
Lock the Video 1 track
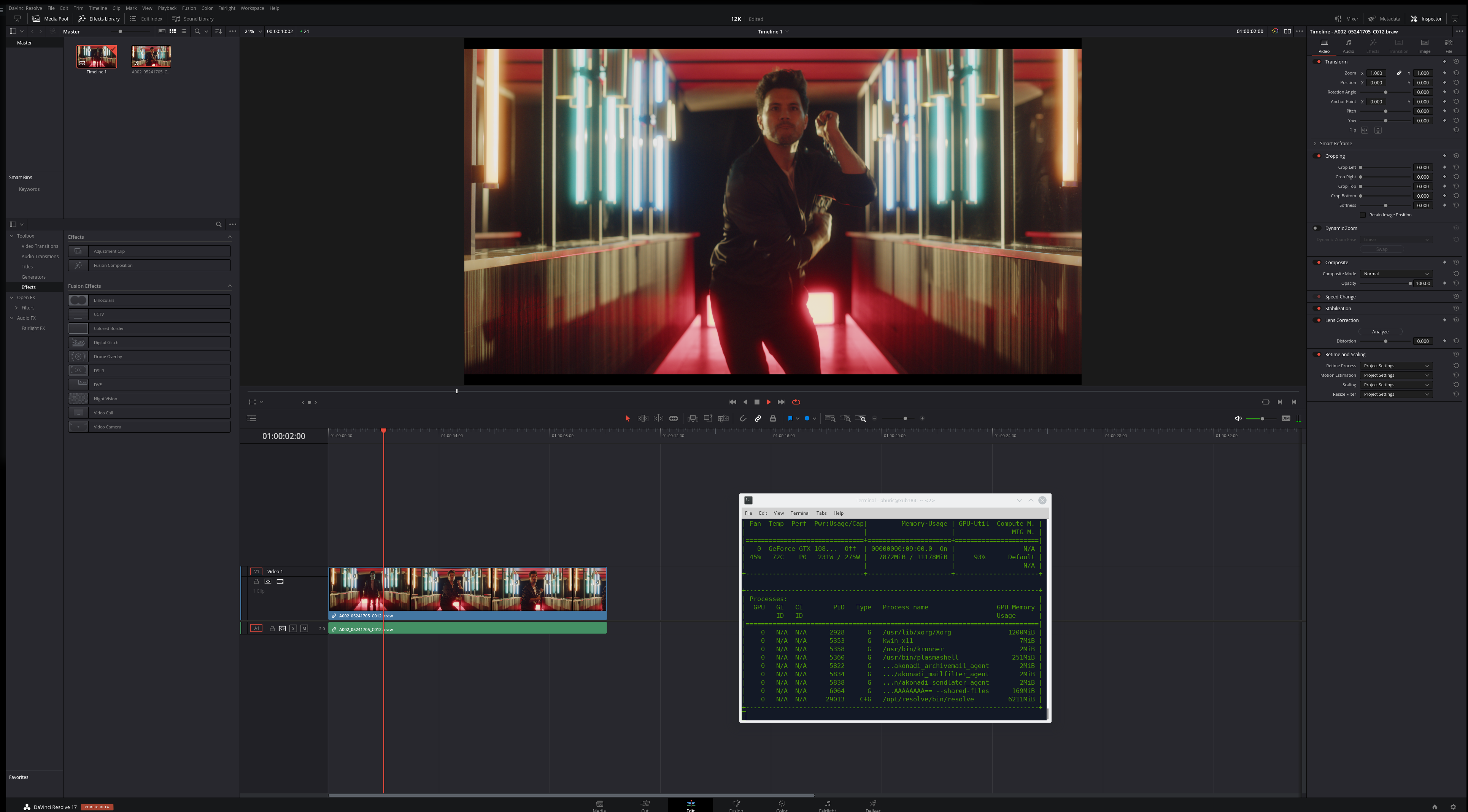click(x=256, y=581)
